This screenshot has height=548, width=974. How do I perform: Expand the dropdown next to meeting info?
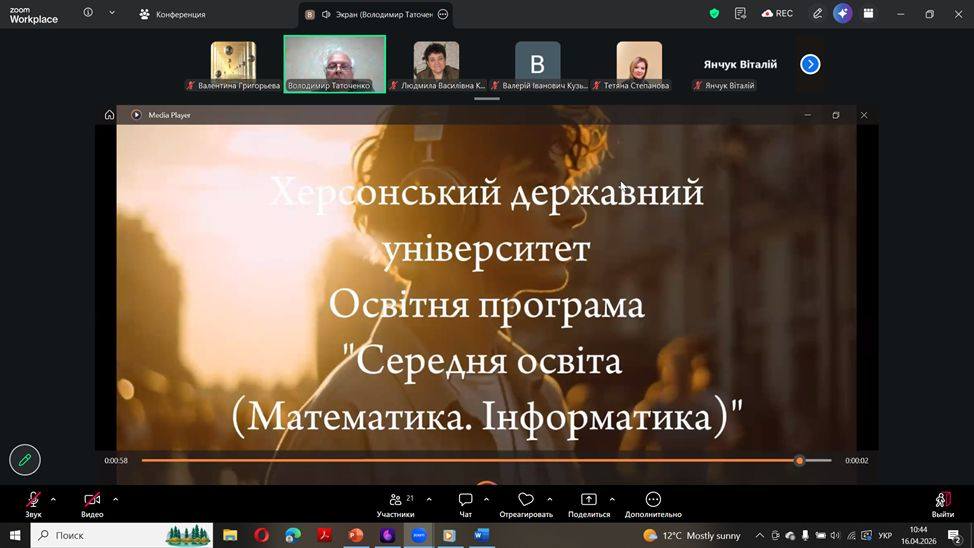coord(112,12)
